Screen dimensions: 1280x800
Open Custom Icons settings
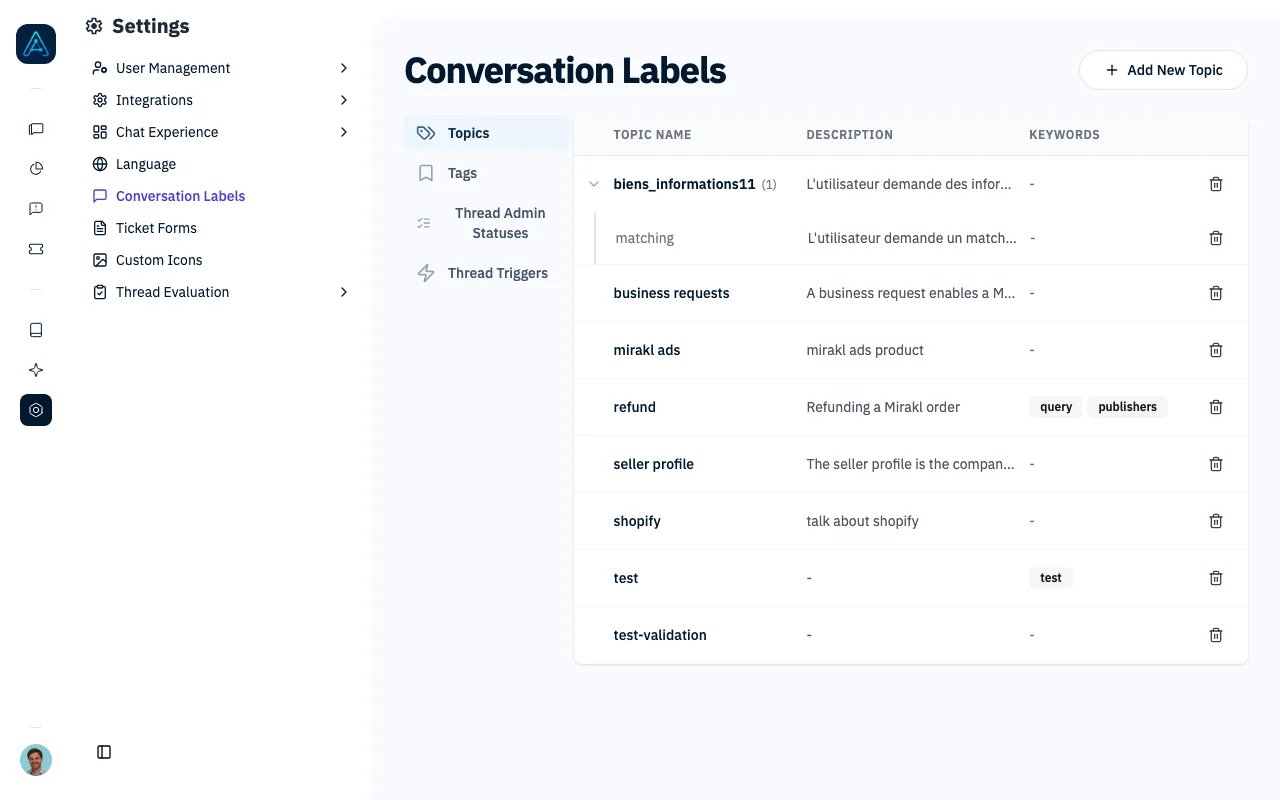[x=220, y=260]
